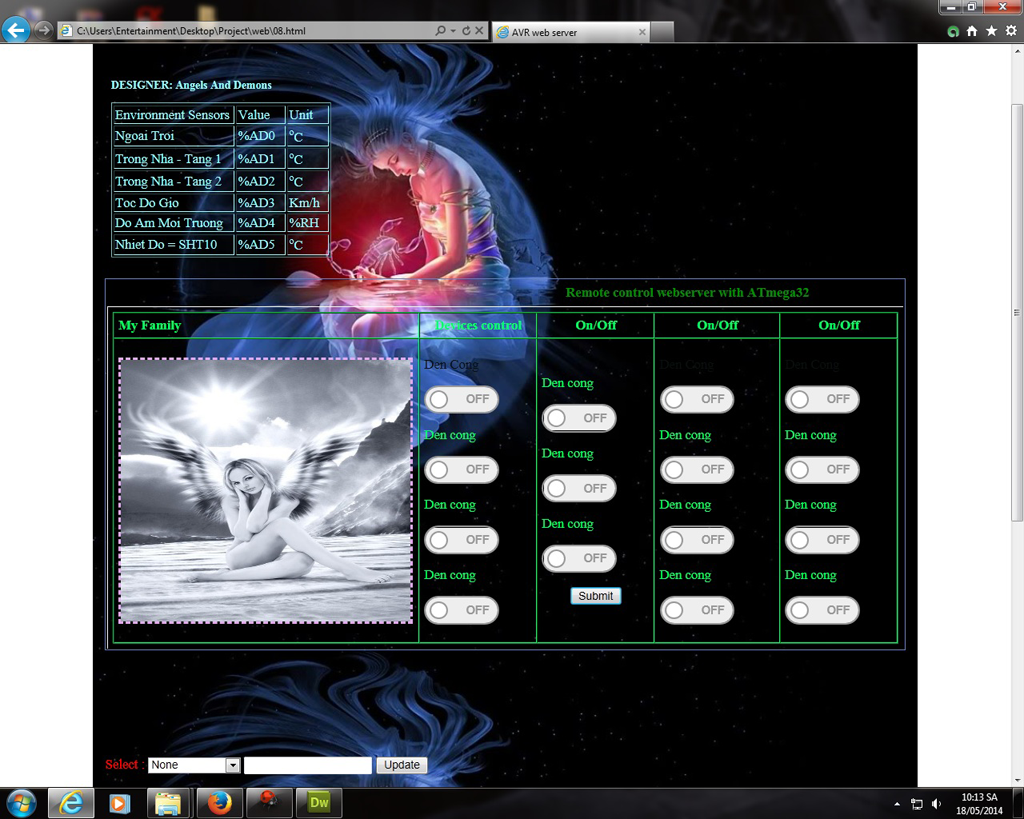Toggle the middle switch in the Submit column

[x=579, y=489]
